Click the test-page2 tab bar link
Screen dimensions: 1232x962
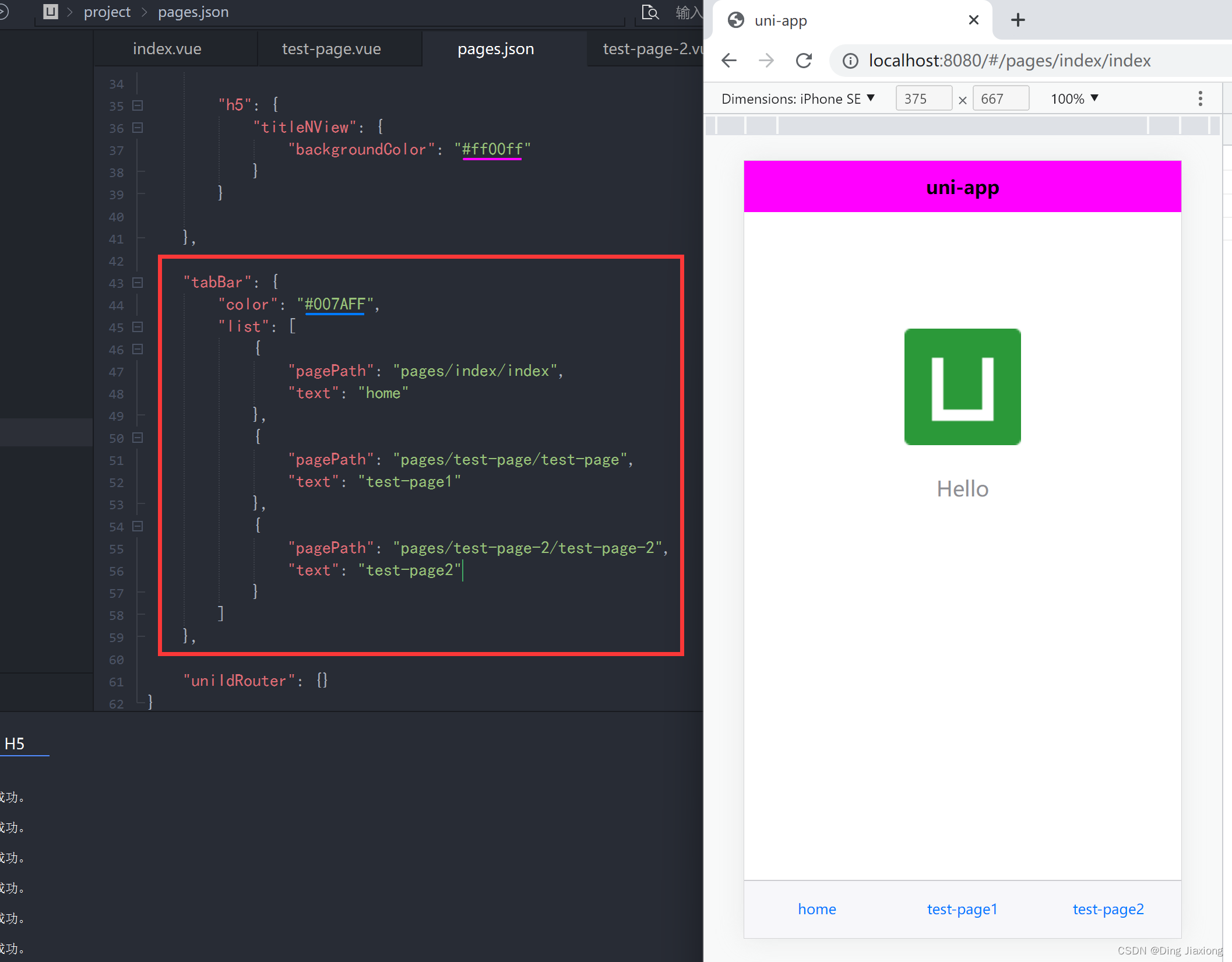(x=1107, y=908)
